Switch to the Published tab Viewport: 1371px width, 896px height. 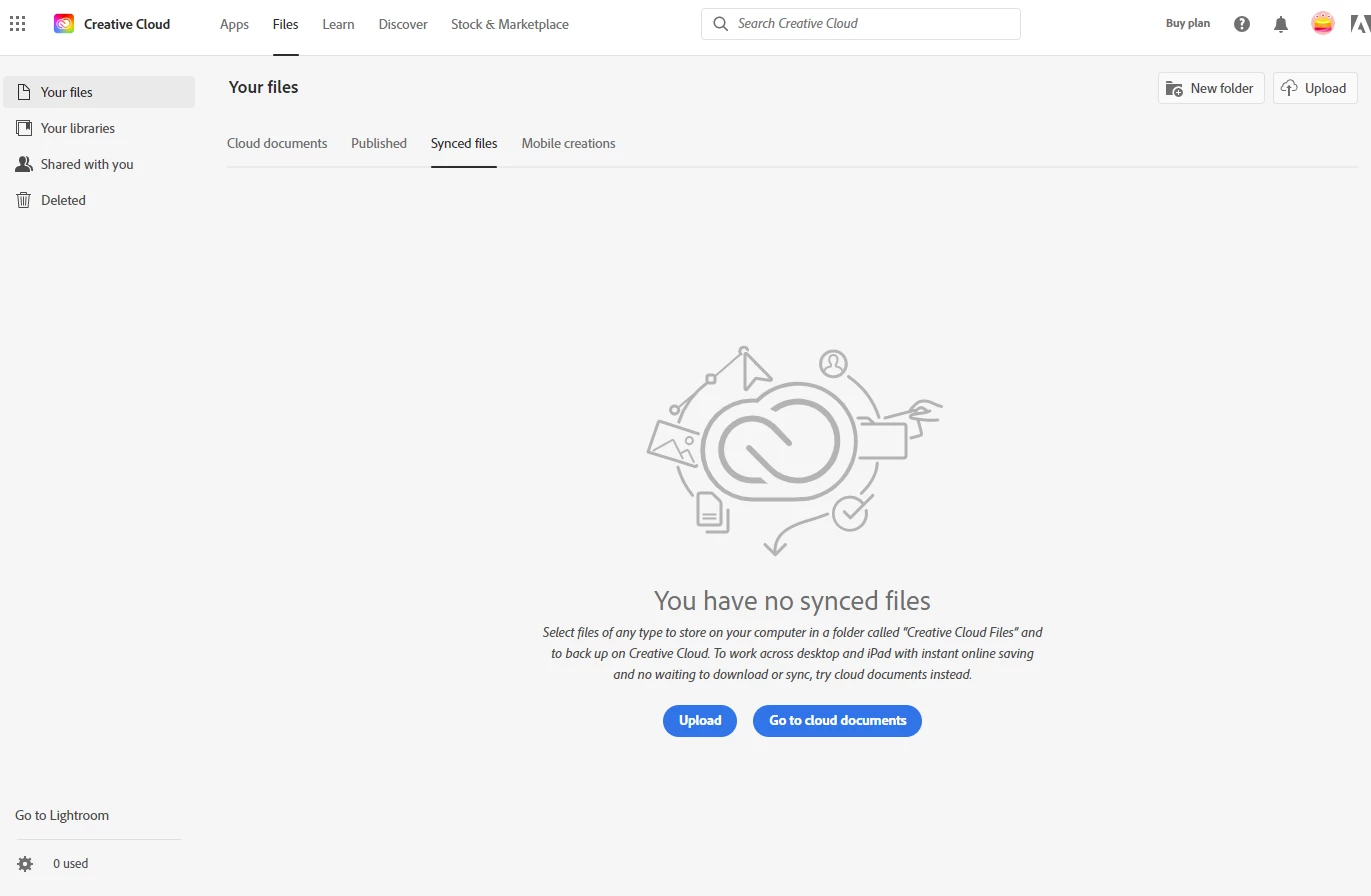pos(379,143)
